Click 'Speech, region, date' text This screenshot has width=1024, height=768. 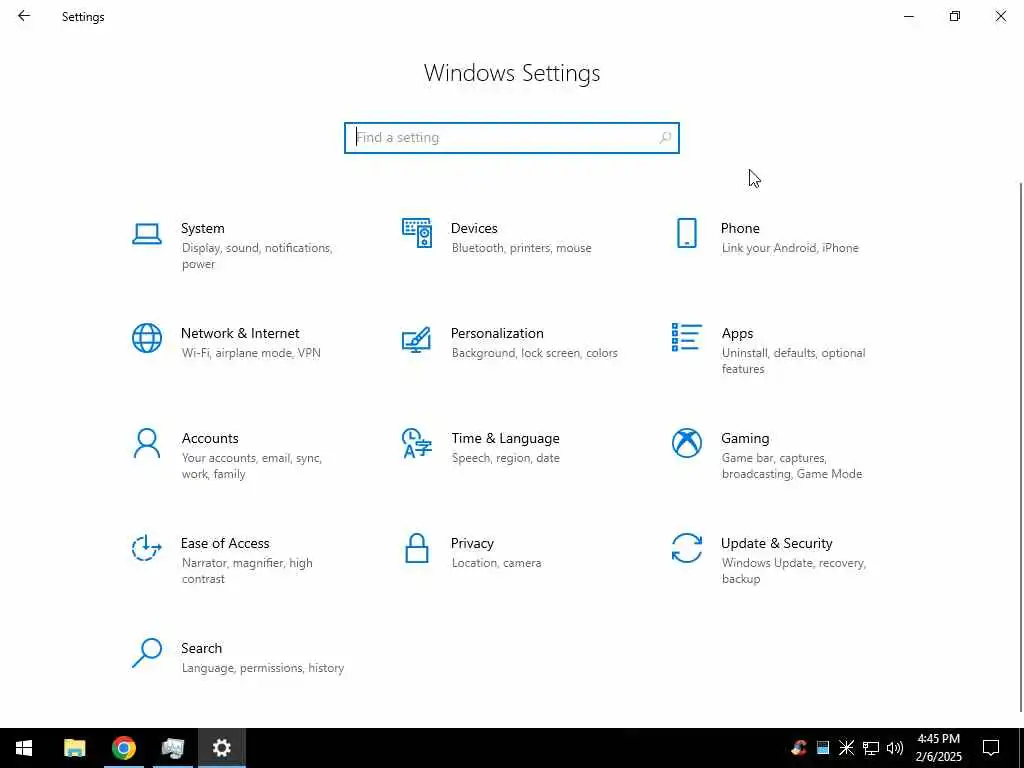505,458
